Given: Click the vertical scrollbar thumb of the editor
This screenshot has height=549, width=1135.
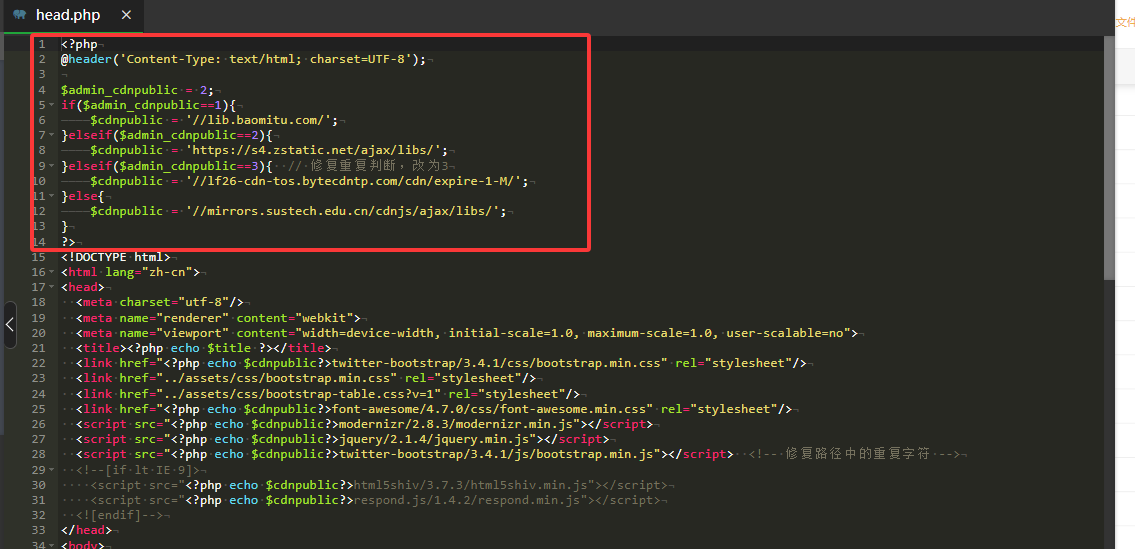Looking at the screenshot, I should pyautogui.click(x=1110, y=156).
